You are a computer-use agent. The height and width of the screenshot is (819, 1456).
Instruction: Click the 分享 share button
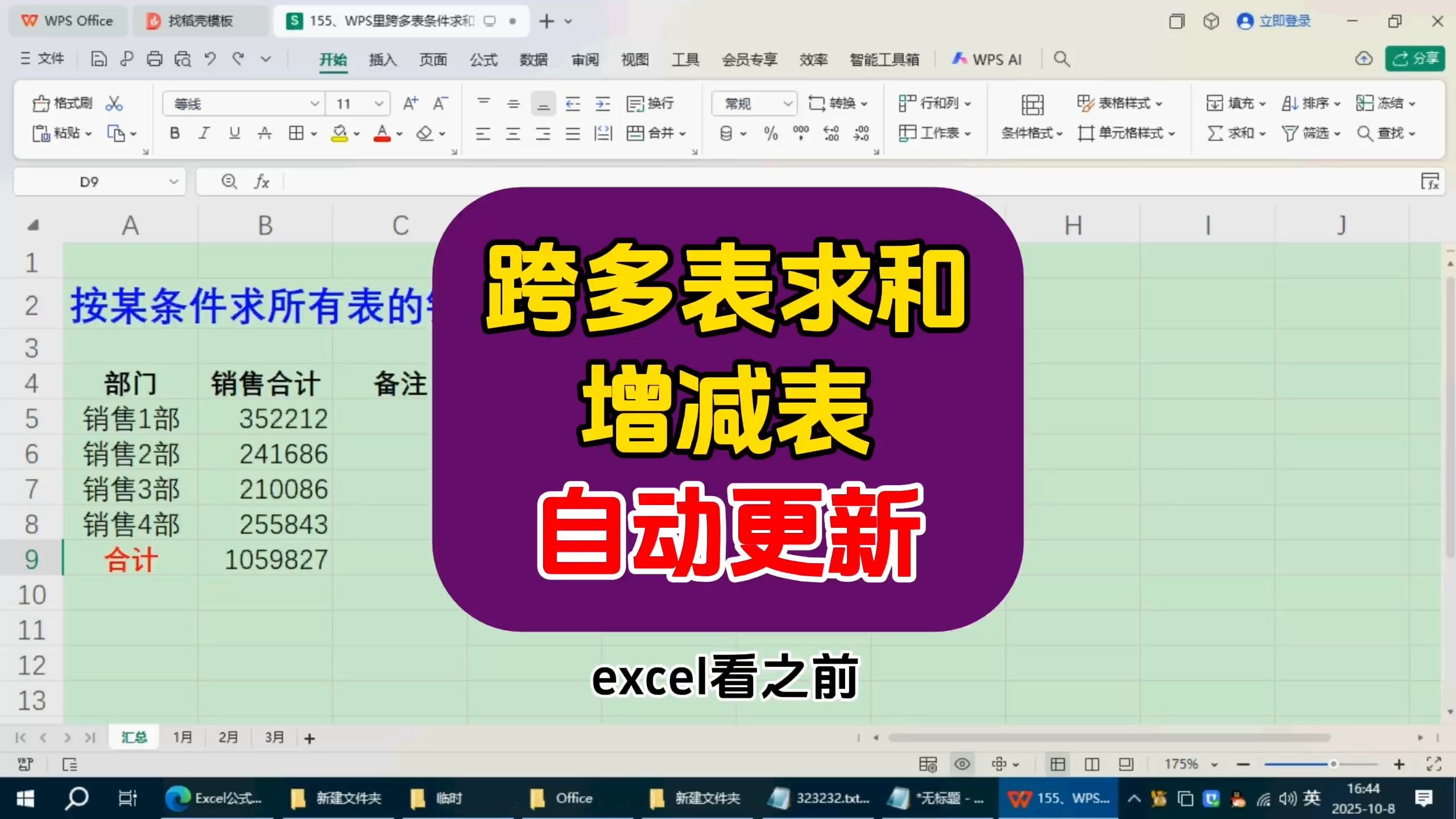point(1415,59)
